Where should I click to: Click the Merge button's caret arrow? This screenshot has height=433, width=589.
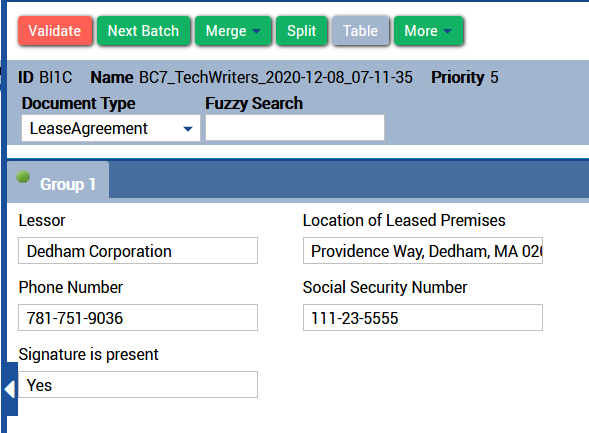click(x=256, y=31)
